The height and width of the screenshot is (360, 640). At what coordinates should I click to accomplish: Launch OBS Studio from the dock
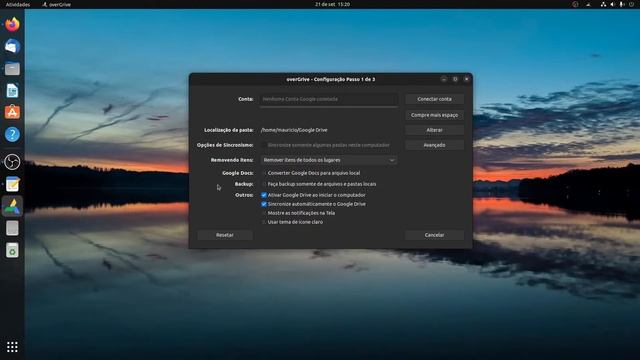tap(12, 162)
